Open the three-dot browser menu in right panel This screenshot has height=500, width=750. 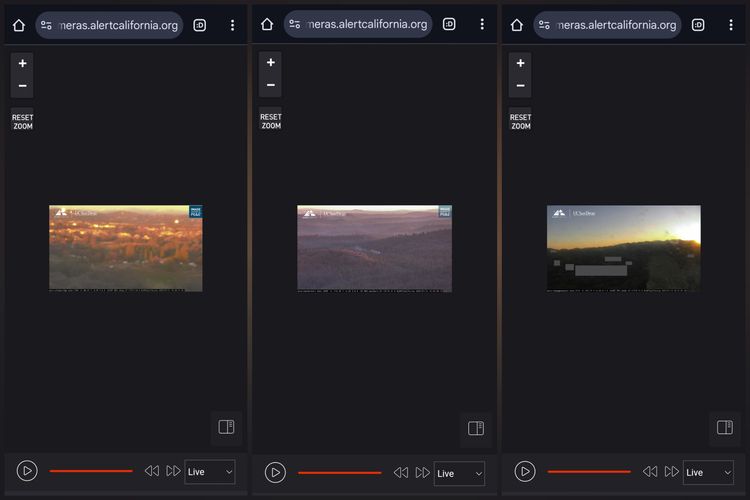point(731,25)
